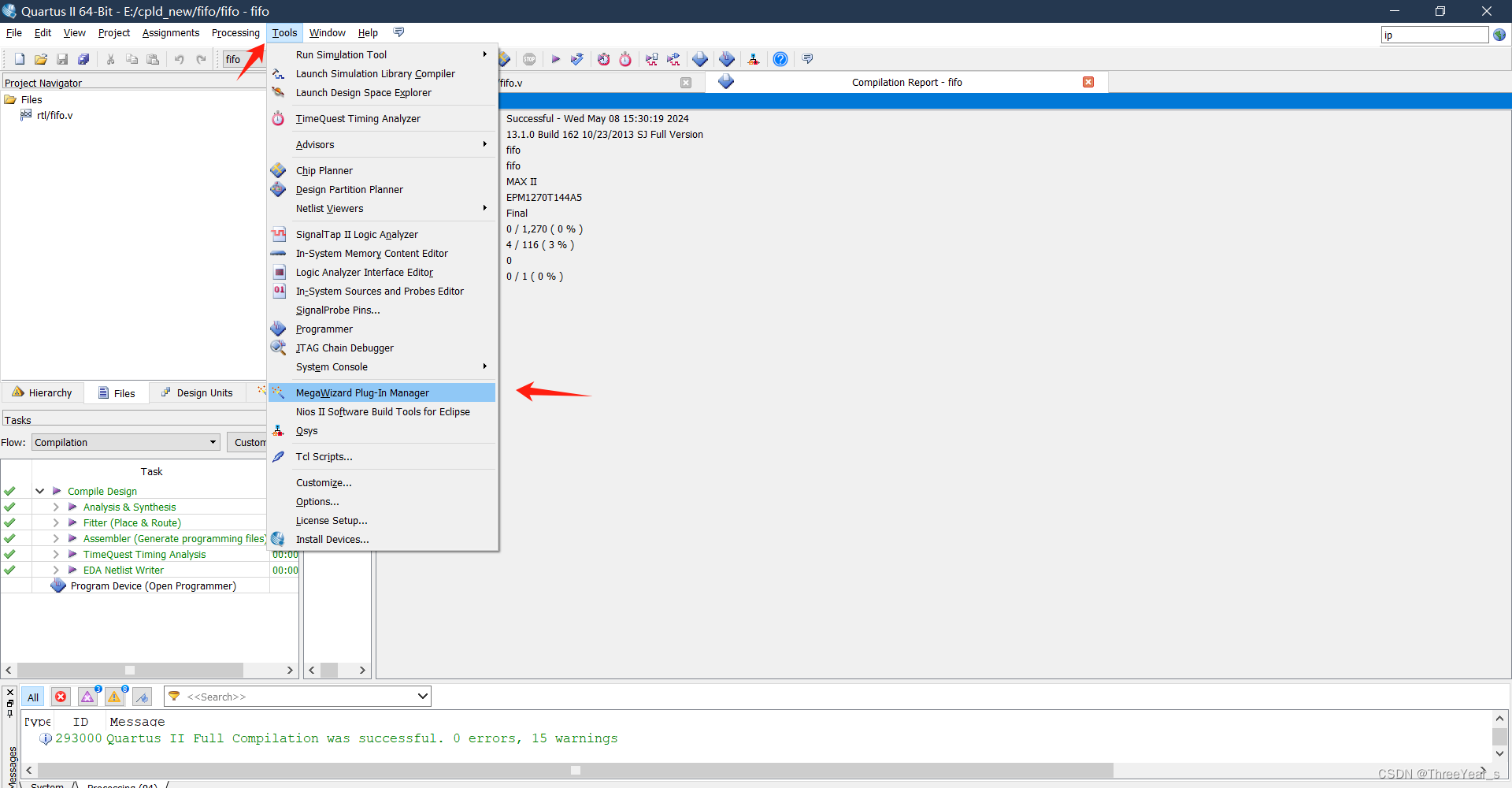
Task: Click the ip search input field
Action: [x=1434, y=35]
